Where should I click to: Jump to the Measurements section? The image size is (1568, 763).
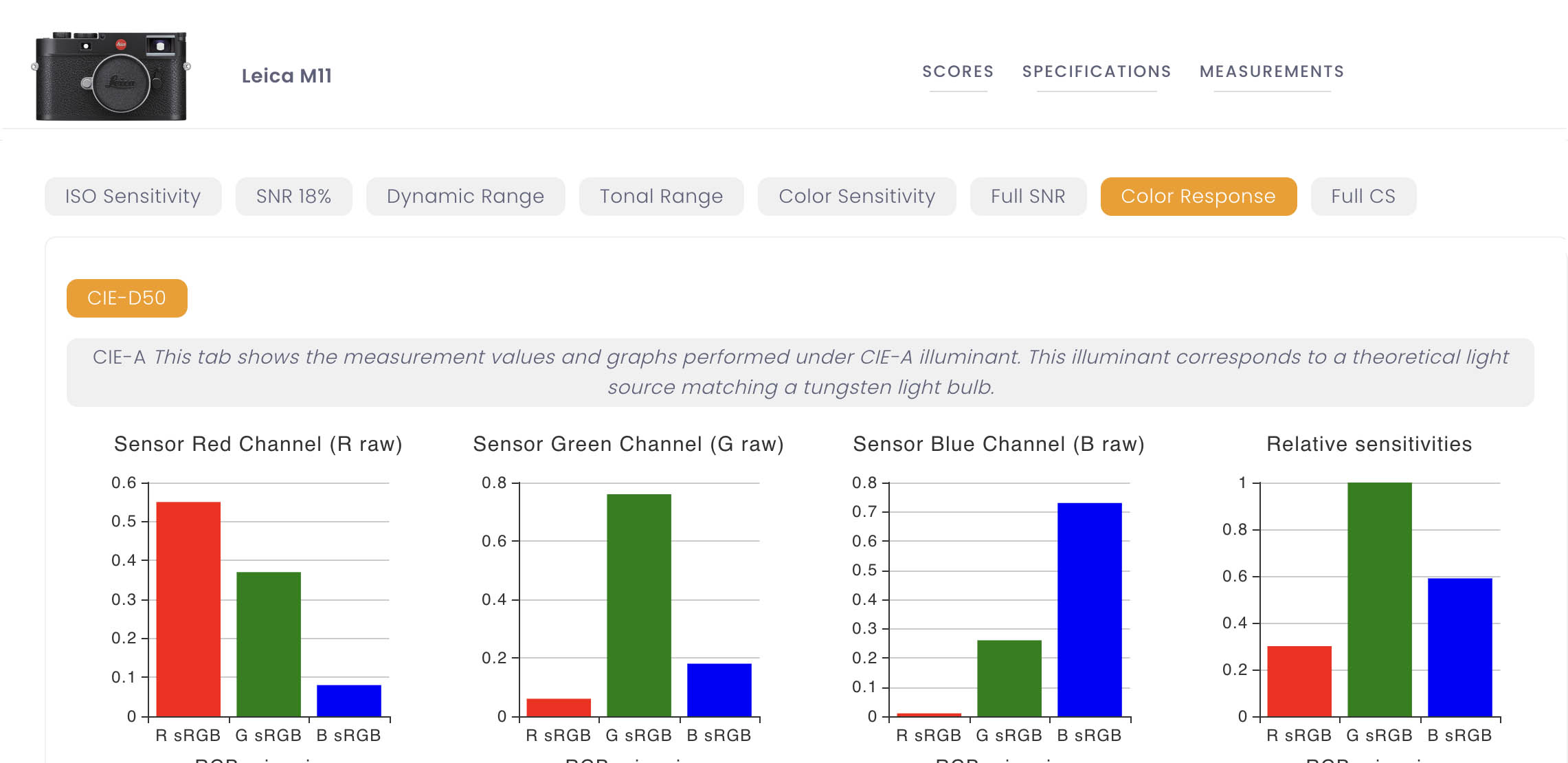pos(1272,71)
